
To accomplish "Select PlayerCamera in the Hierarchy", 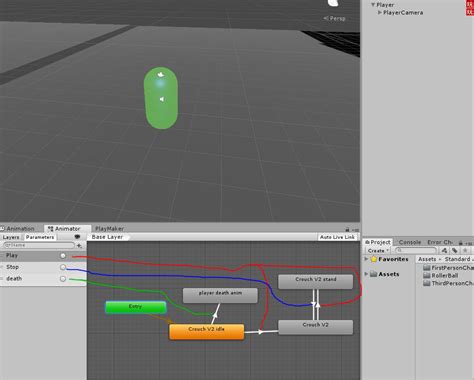I will [x=403, y=13].
